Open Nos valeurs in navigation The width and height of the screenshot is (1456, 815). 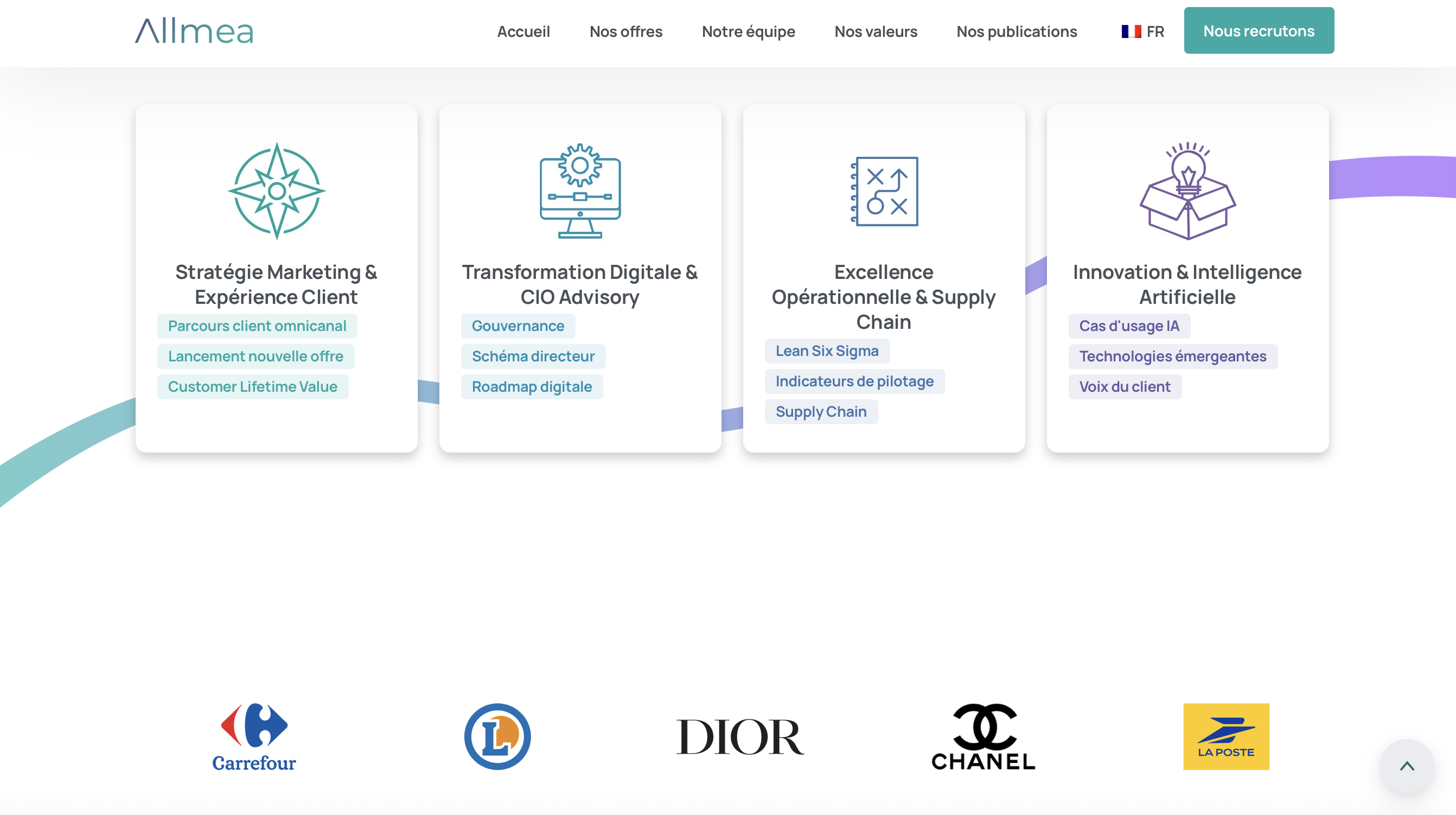point(876,31)
